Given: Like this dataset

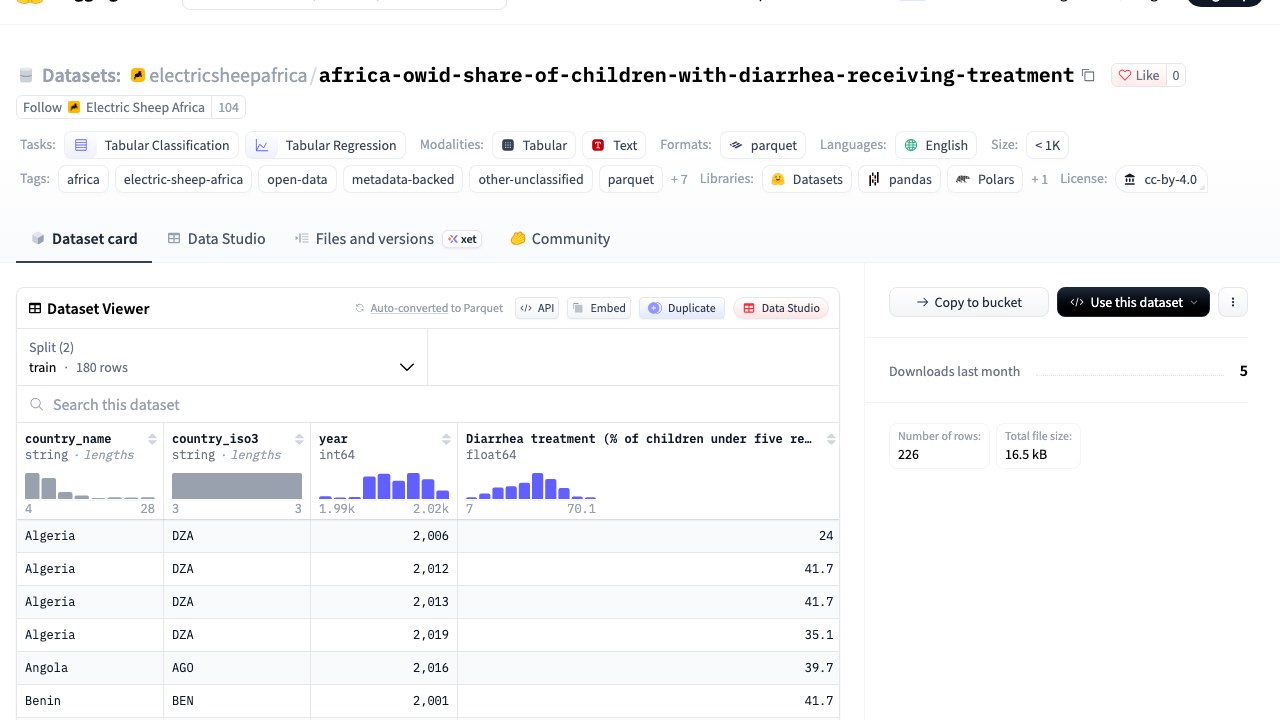Looking at the screenshot, I should [x=1138, y=75].
